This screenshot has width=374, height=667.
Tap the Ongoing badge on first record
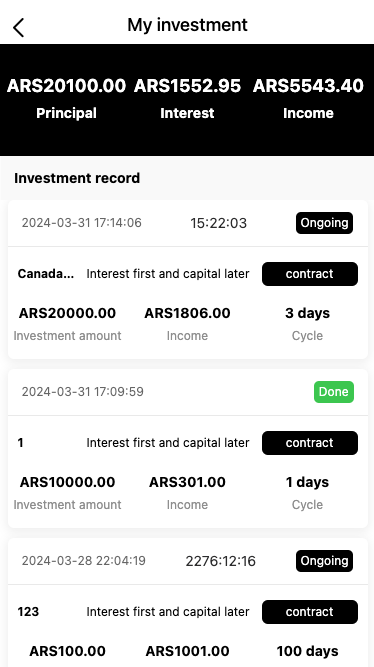point(324,223)
